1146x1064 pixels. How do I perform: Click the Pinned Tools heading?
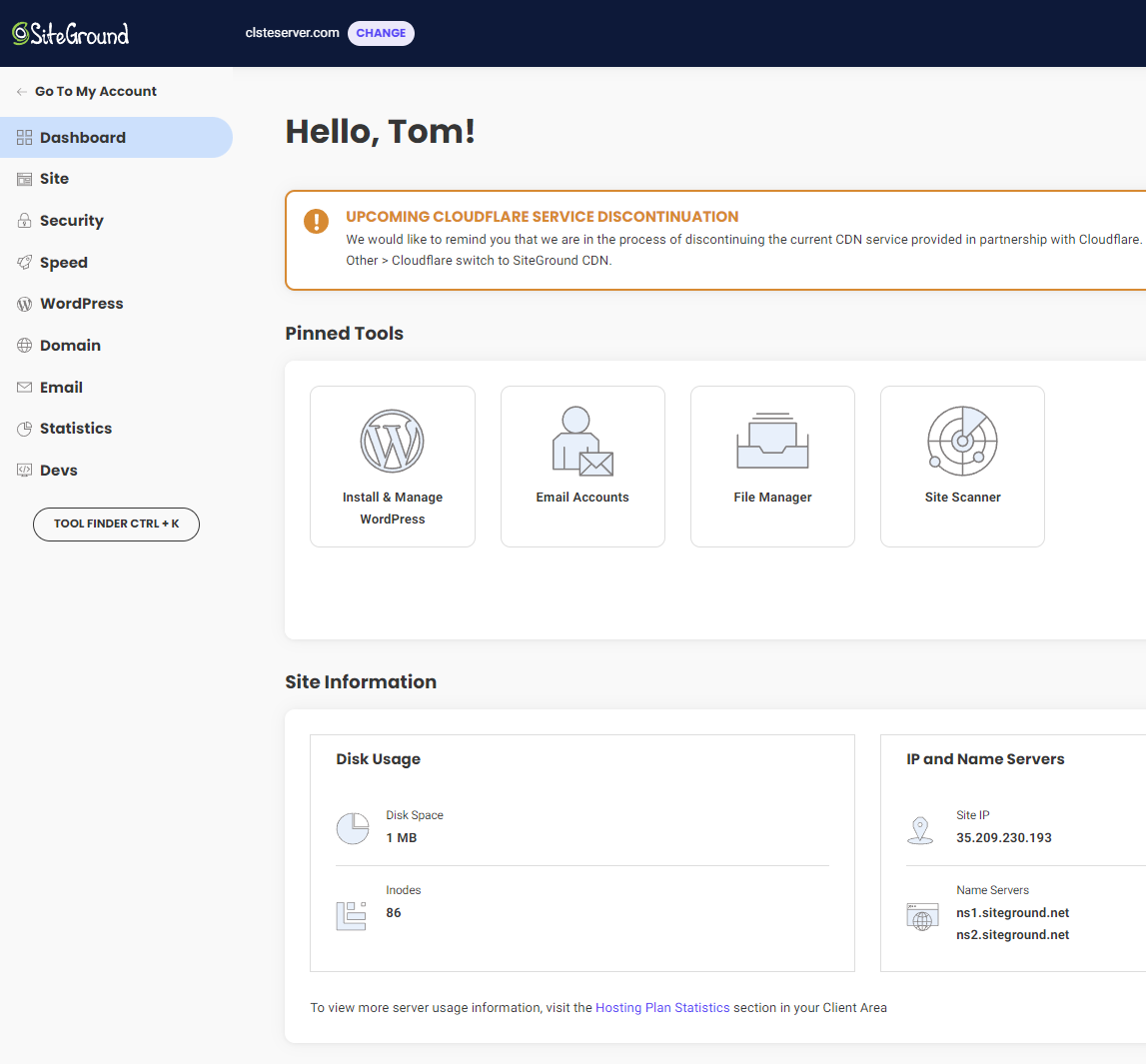[x=345, y=334]
